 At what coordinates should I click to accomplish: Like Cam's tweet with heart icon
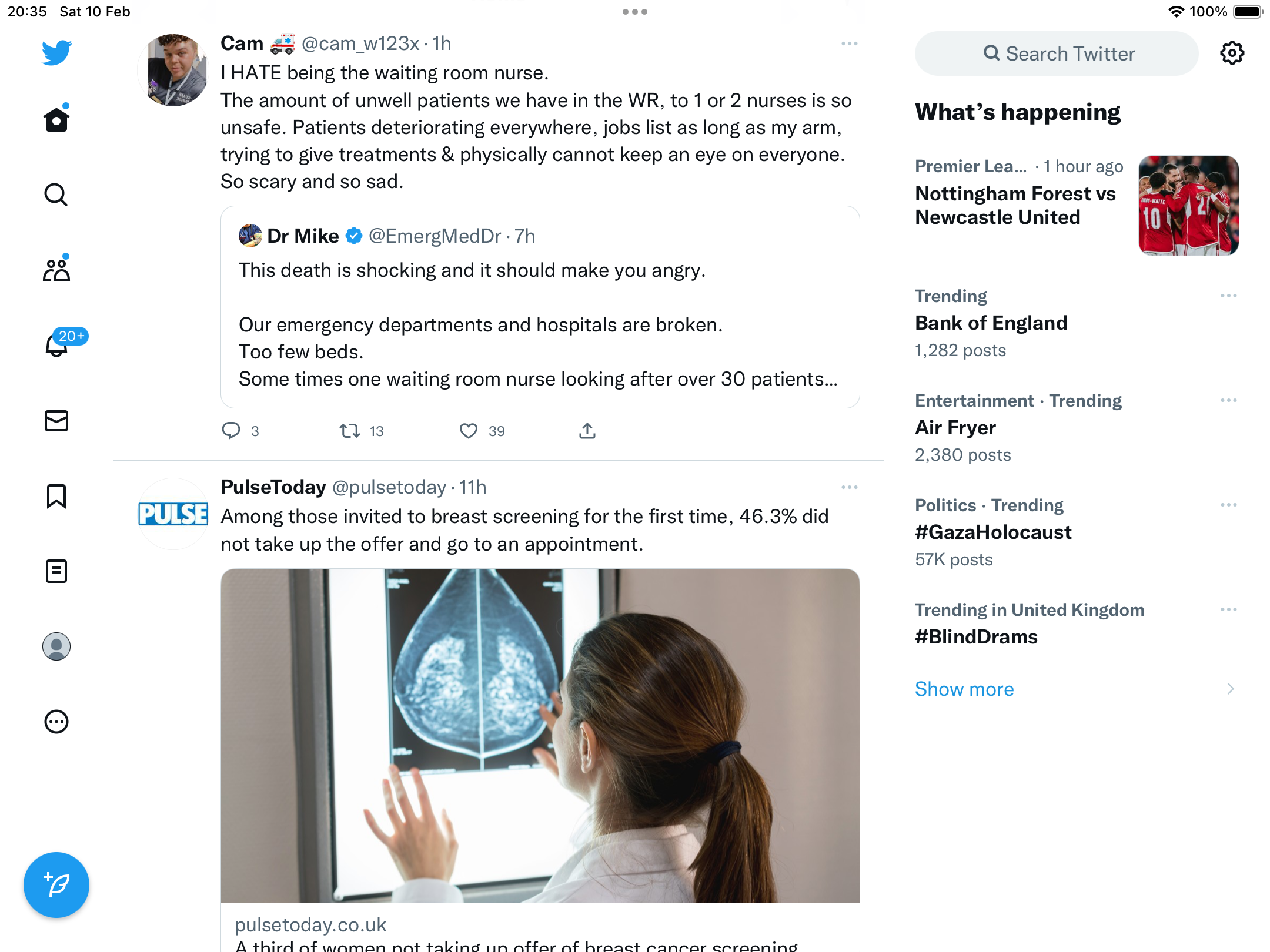pyautogui.click(x=469, y=431)
